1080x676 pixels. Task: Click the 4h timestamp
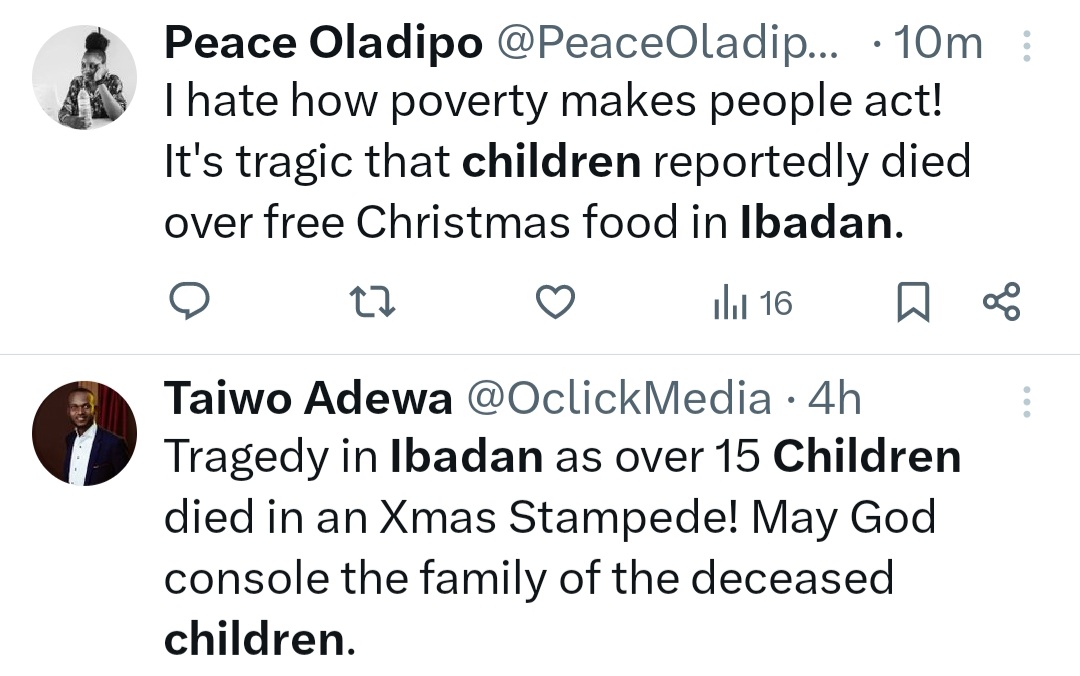click(x=834, y=399)
